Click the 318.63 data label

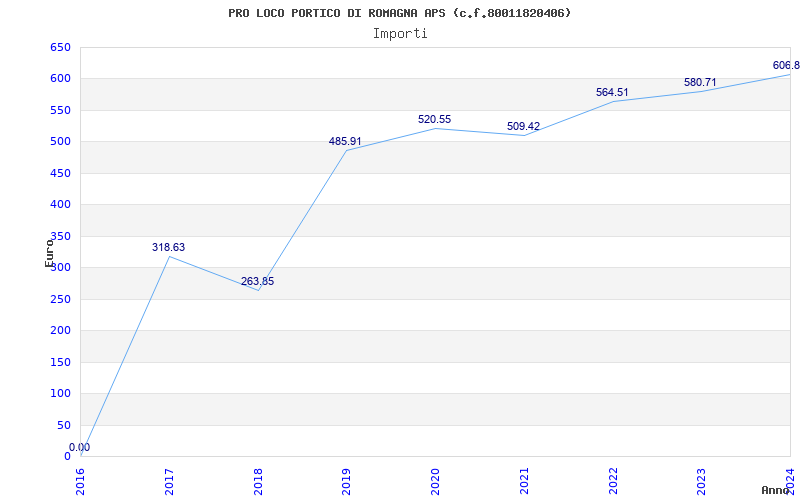(168, 247)
